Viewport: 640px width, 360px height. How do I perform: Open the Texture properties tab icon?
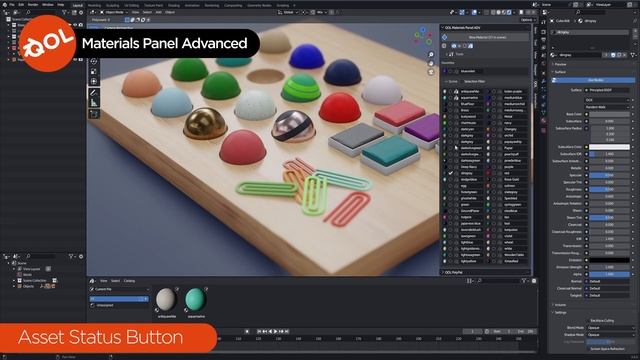(x=543, y=131)
